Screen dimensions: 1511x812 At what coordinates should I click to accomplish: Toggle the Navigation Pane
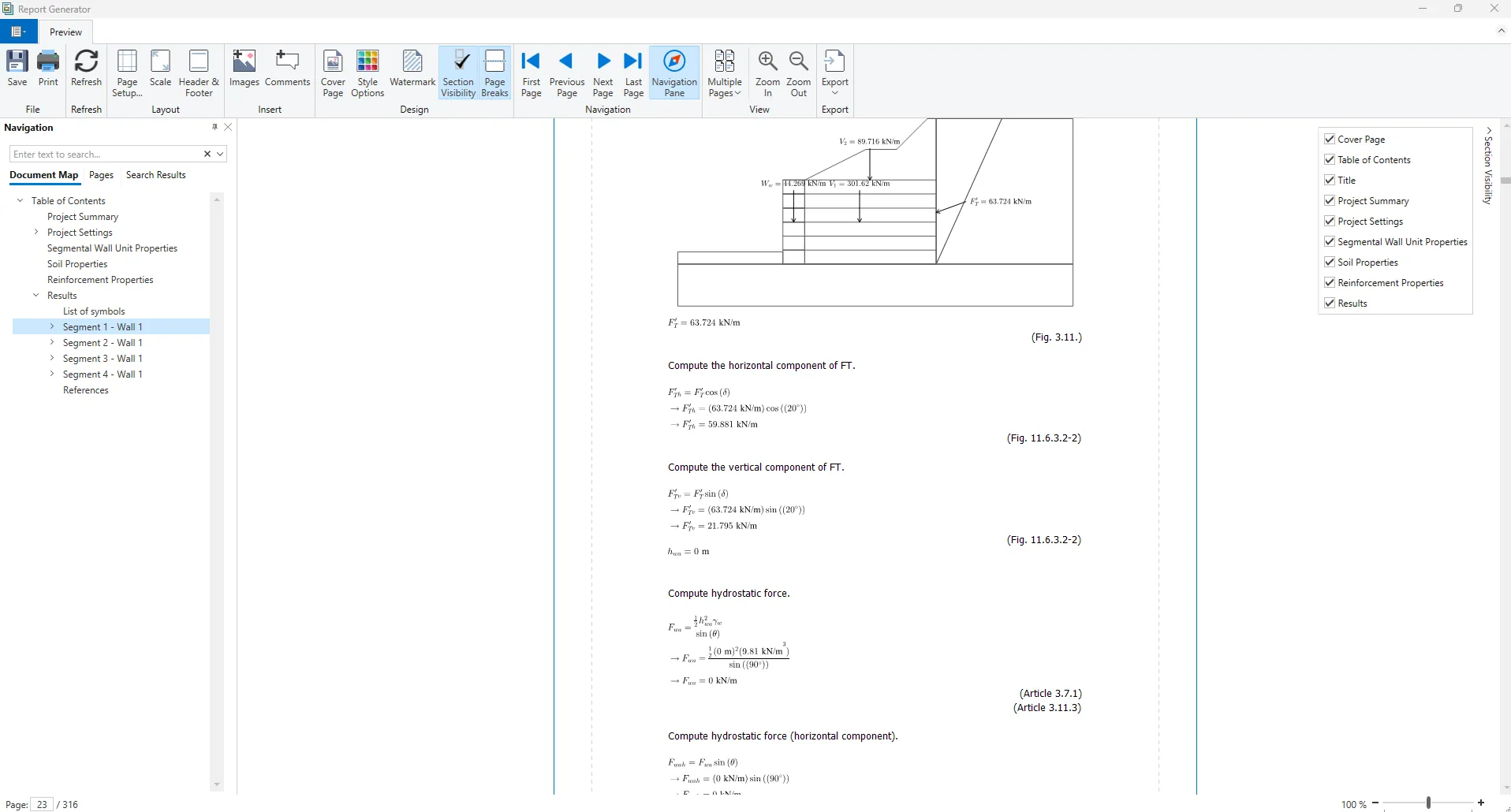click(674, 73)
